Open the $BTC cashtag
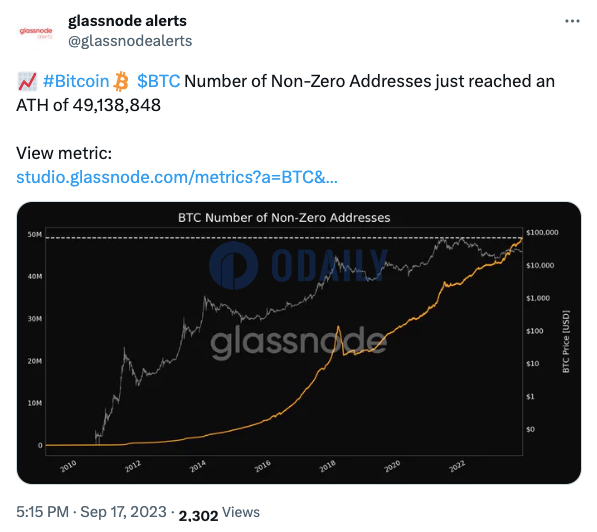 [158, 81]
